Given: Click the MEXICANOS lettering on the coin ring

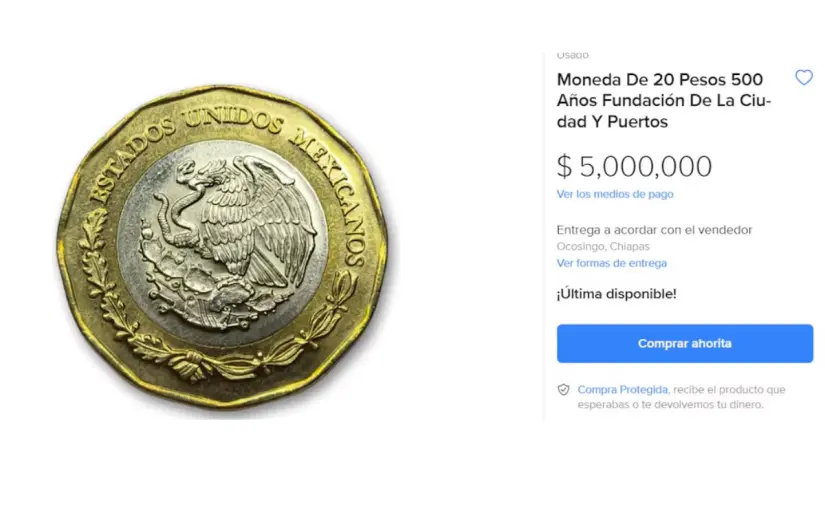Looking at the screenshot, I should (x=331, y=197).
